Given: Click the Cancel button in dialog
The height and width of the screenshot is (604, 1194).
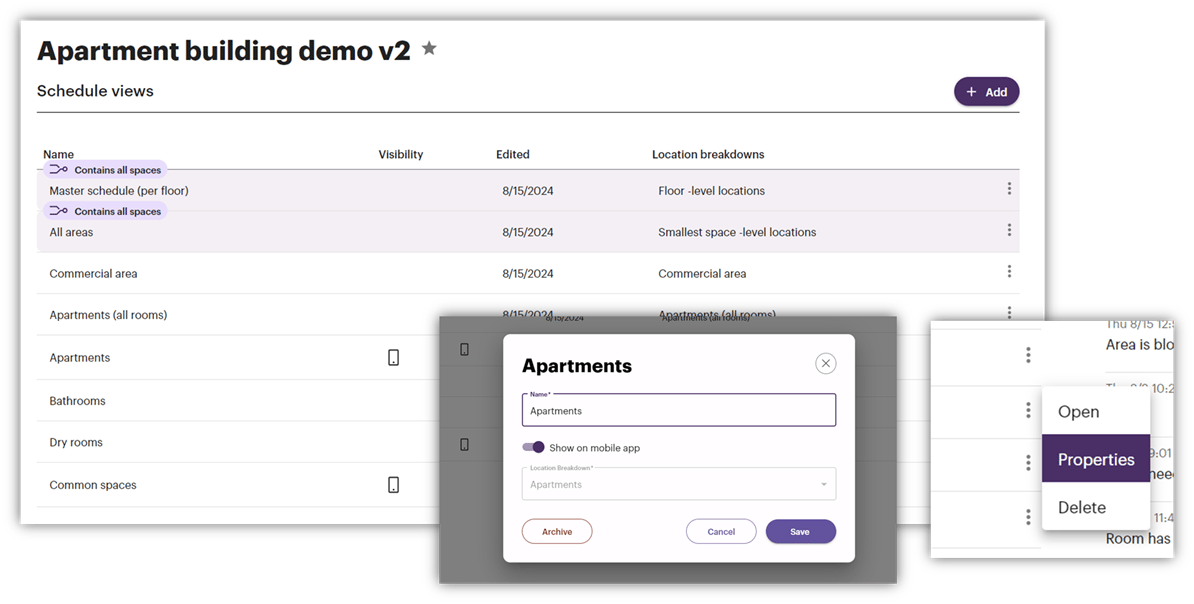Looking at the screenshot, I should click(721, 532).
